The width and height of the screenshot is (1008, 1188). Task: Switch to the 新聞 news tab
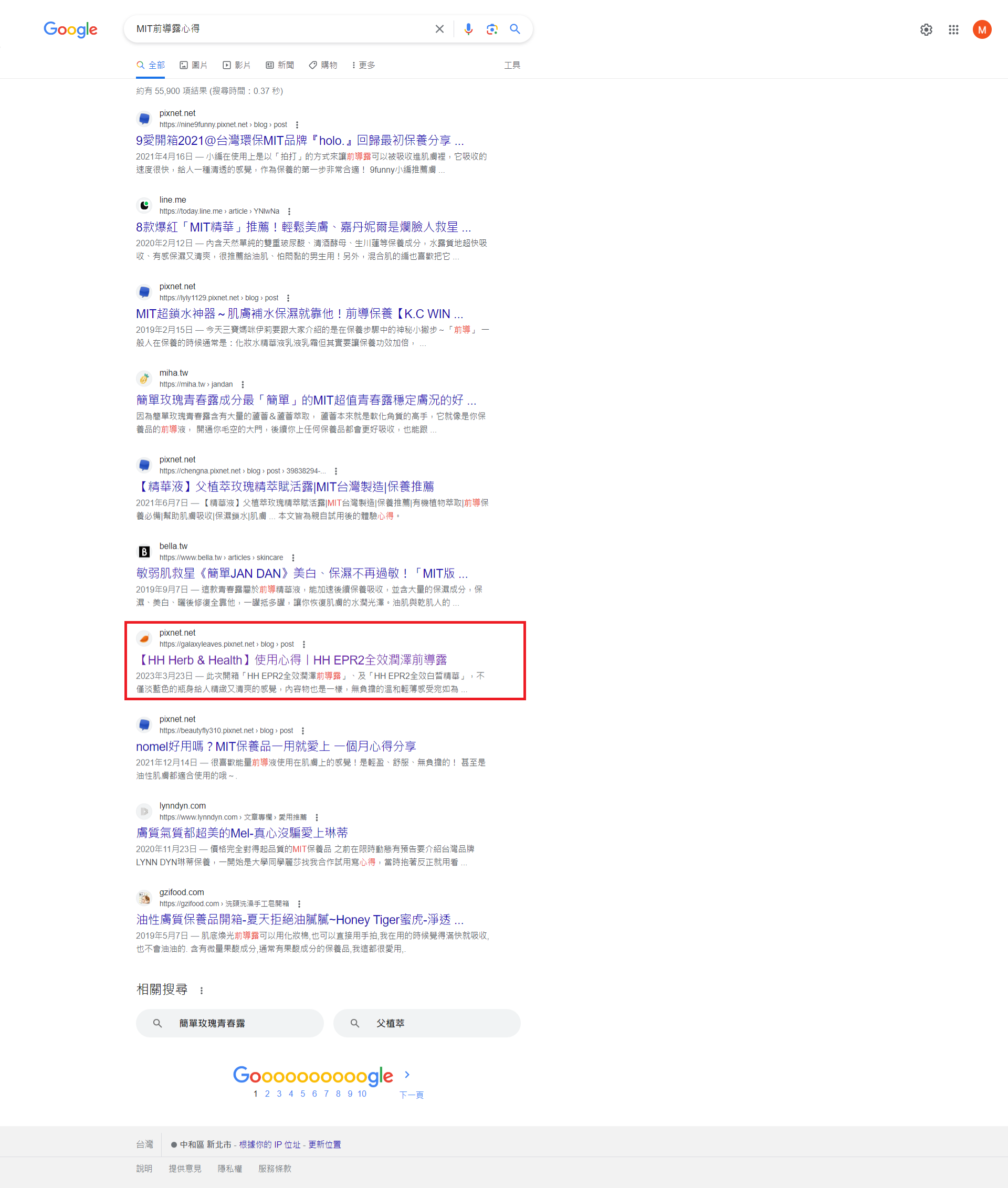(x=280, y=65)
